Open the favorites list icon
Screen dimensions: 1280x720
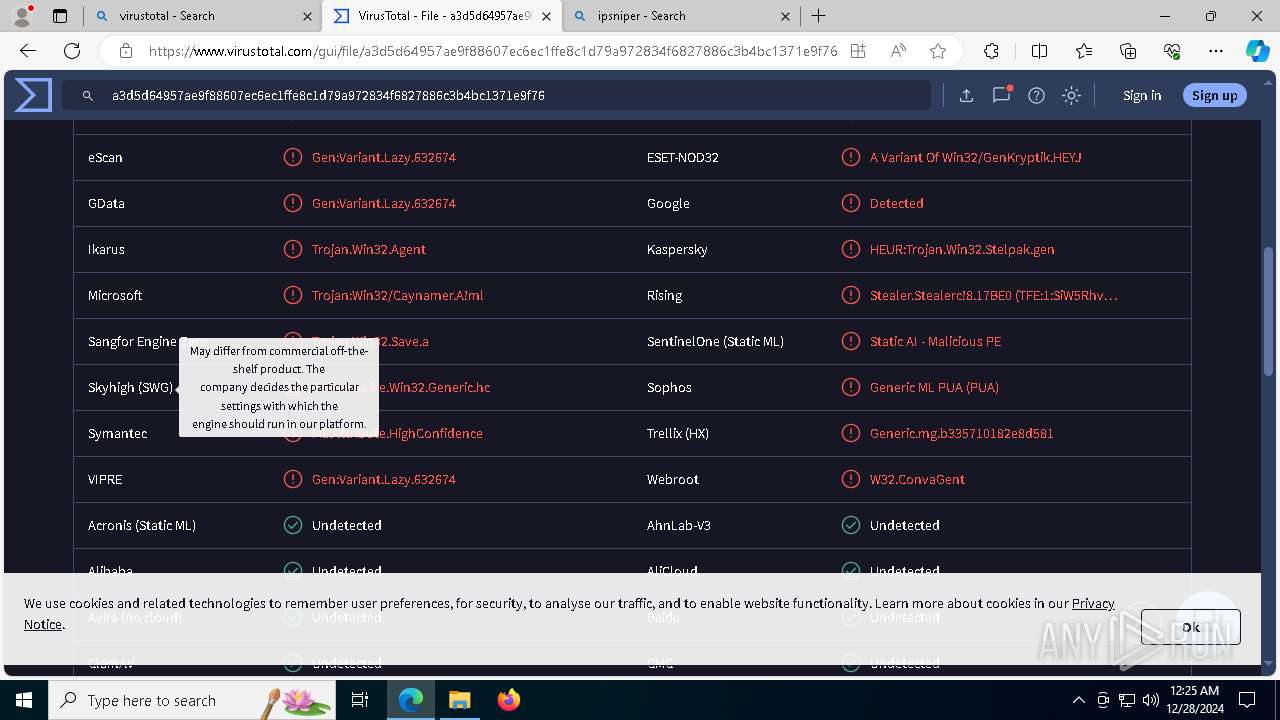pyautogui.click(x=1084, y=51)
